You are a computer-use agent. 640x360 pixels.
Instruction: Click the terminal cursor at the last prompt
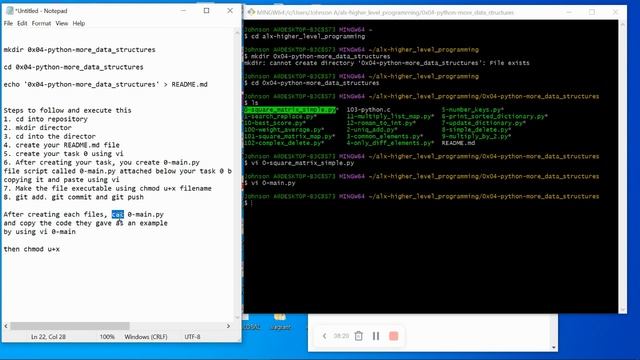pos(252,203)
